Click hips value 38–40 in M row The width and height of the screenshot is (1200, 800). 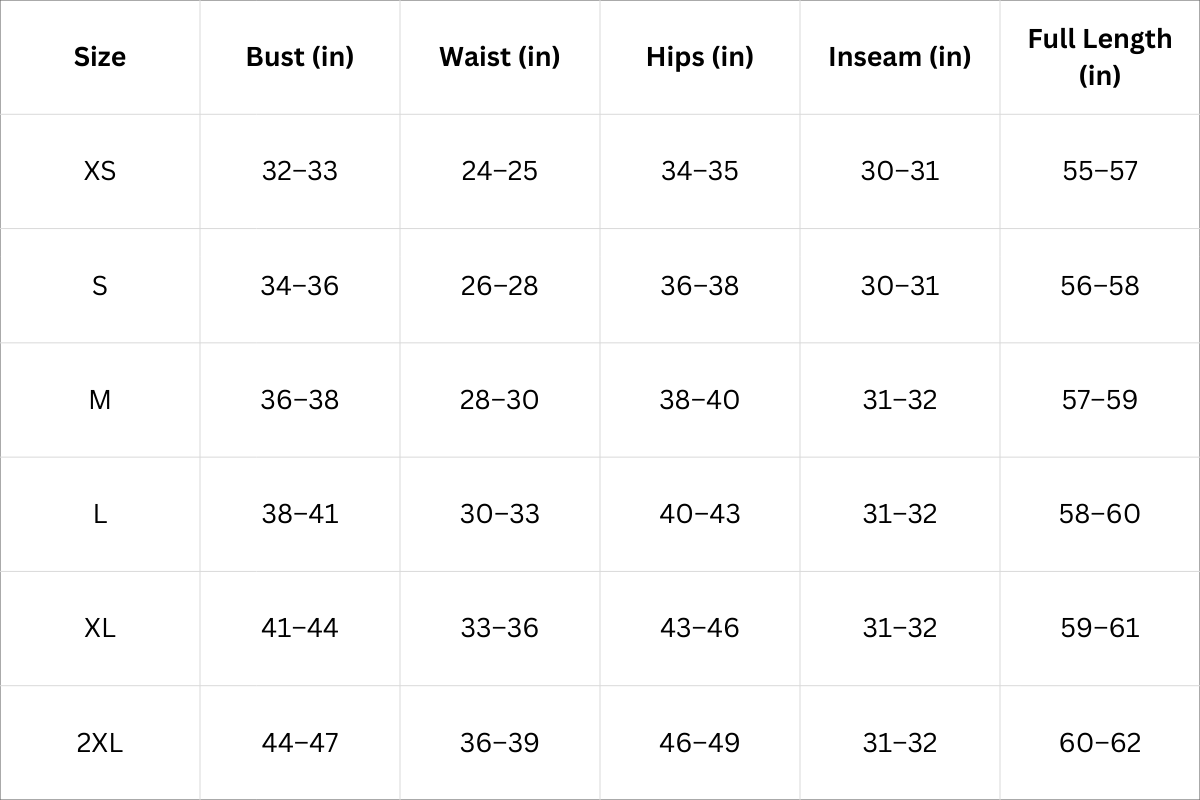[699, 400]
